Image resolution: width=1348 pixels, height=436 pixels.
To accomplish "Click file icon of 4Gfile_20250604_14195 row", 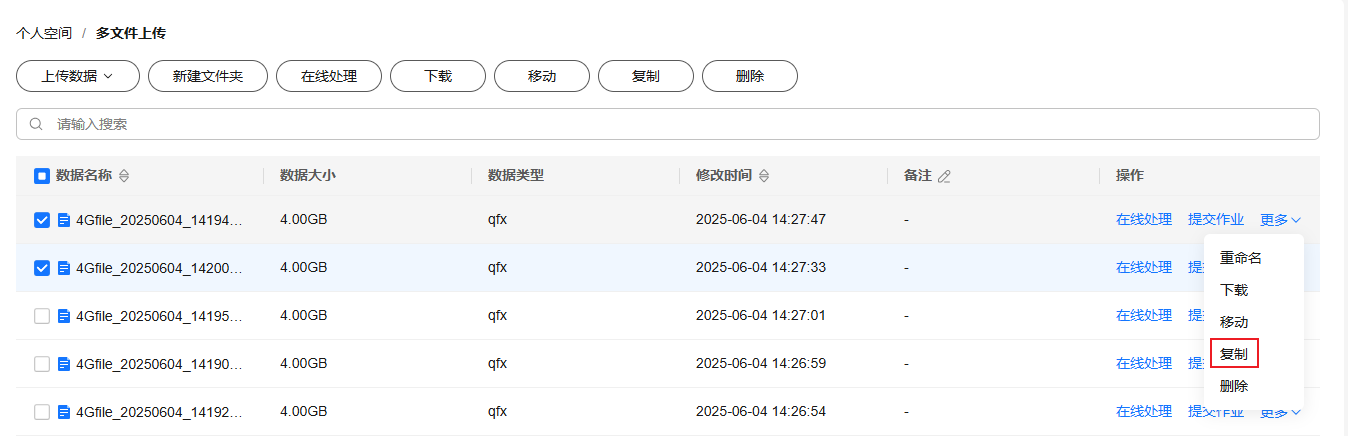I will [x=64, y=316].
